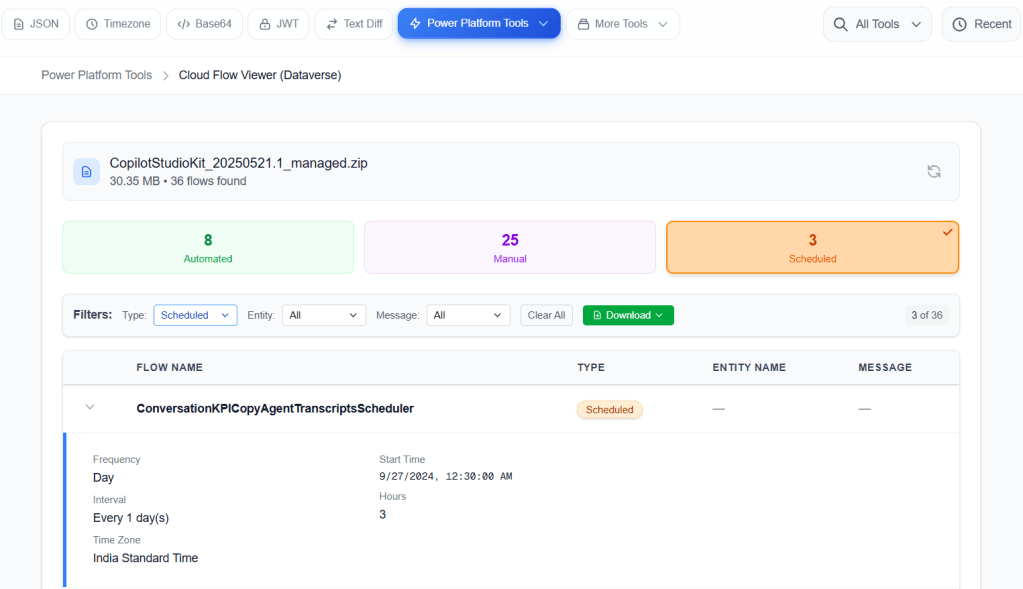Open the JWT tool
The image size is (1023, 589).
tap(278, 24)
